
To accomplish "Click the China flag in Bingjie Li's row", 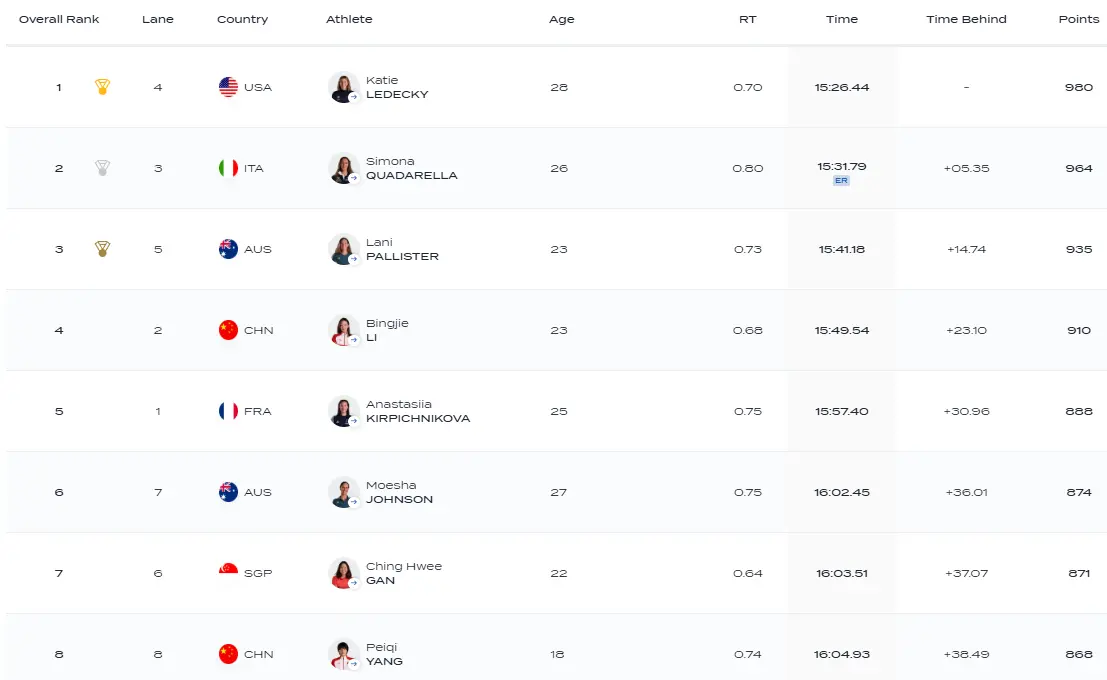I will pos(228,330).
